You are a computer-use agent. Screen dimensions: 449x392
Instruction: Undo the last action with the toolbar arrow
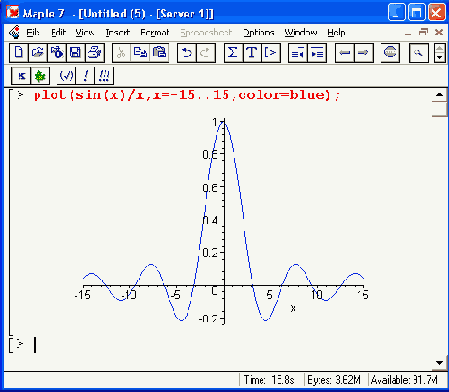pyautogui.click(x=187, y=53)
